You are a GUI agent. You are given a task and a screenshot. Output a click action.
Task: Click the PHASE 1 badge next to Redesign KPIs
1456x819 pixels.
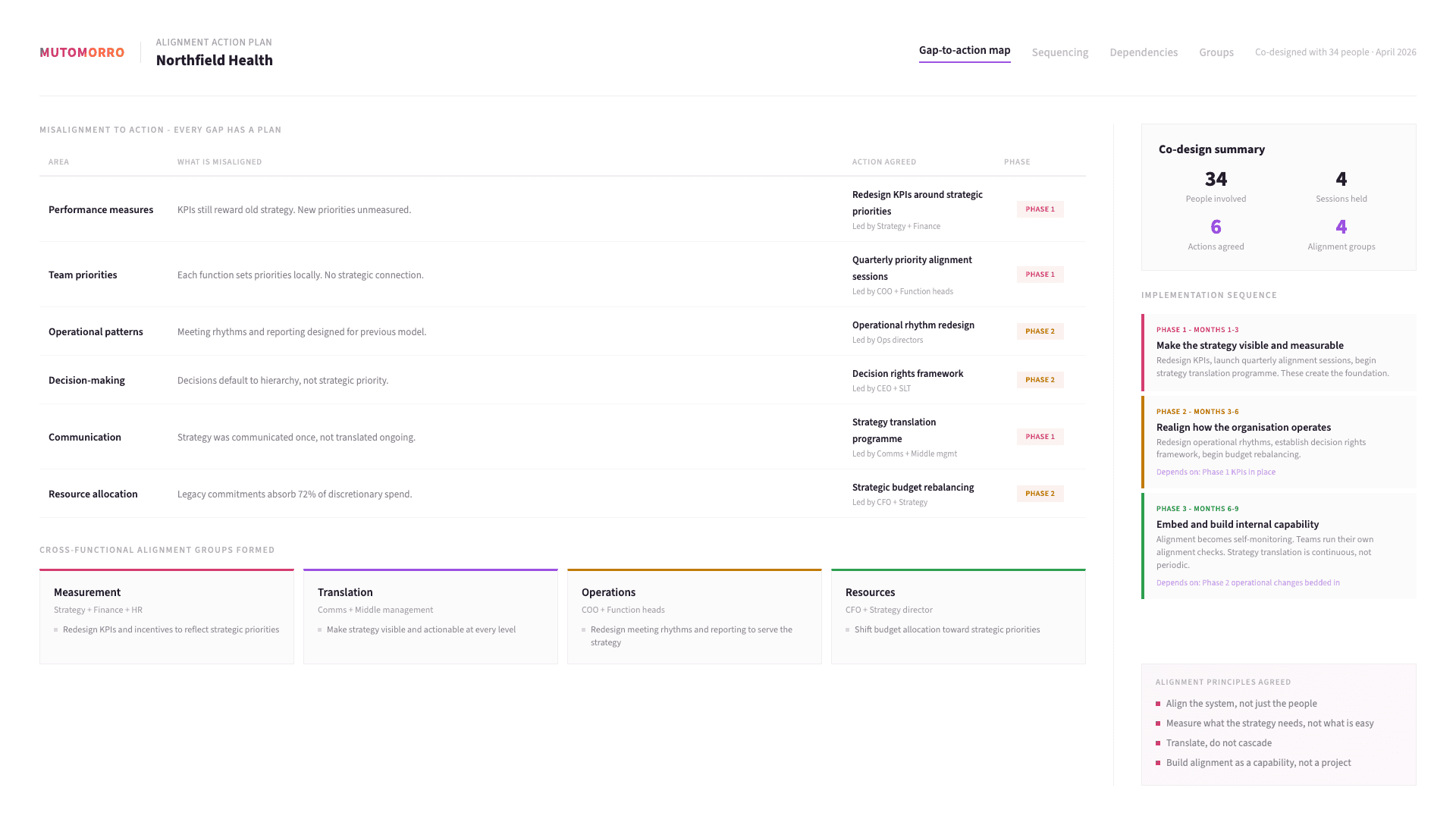pyautogui.click(x=1040, y=209)
